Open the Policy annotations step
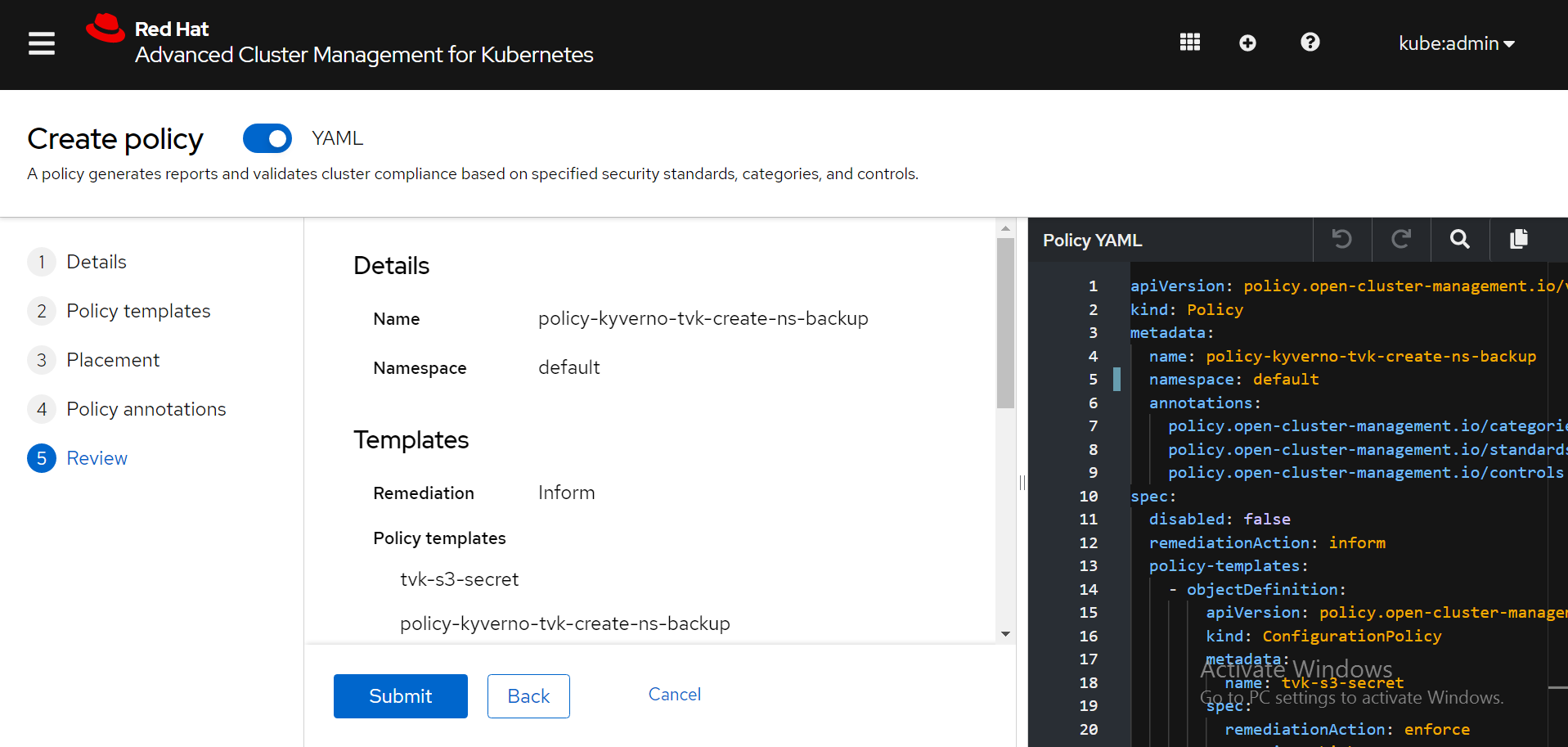The image size is (1568, 747). [146, 409]
